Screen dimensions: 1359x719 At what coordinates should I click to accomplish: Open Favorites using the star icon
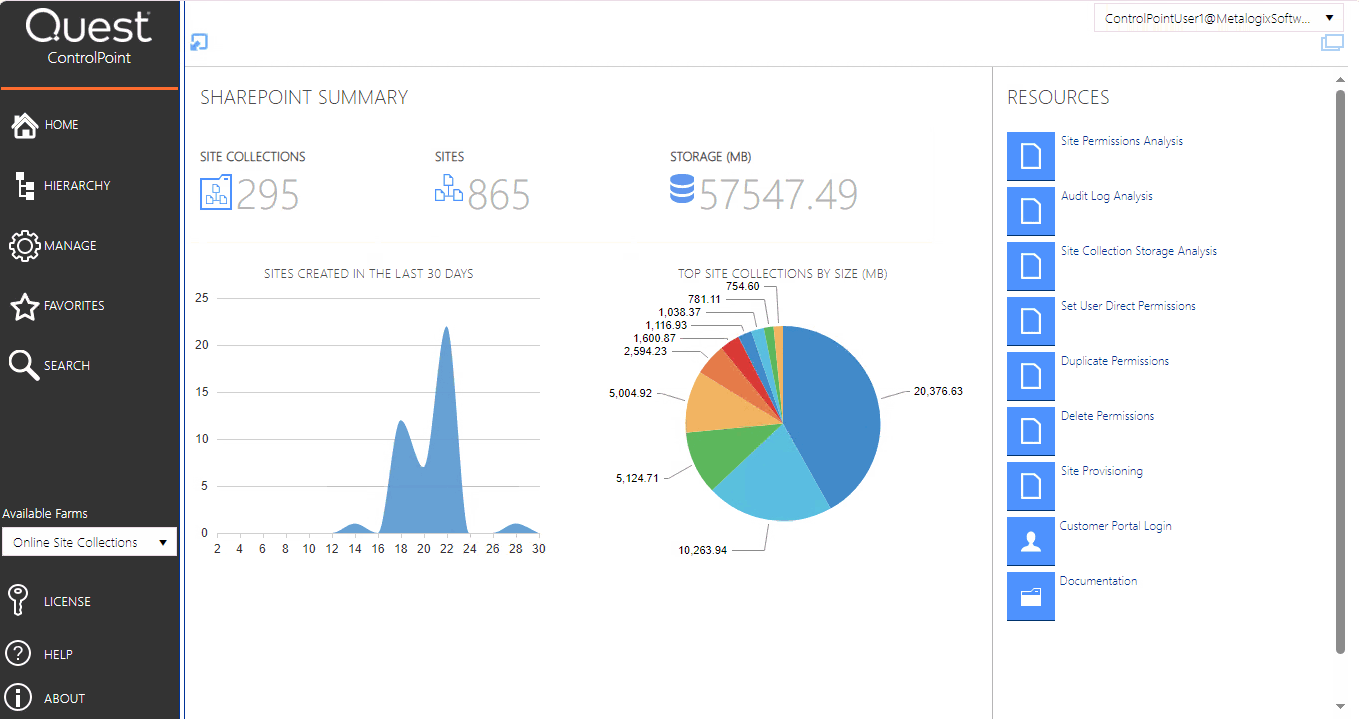pyautogui.click(x=25, y=305)
